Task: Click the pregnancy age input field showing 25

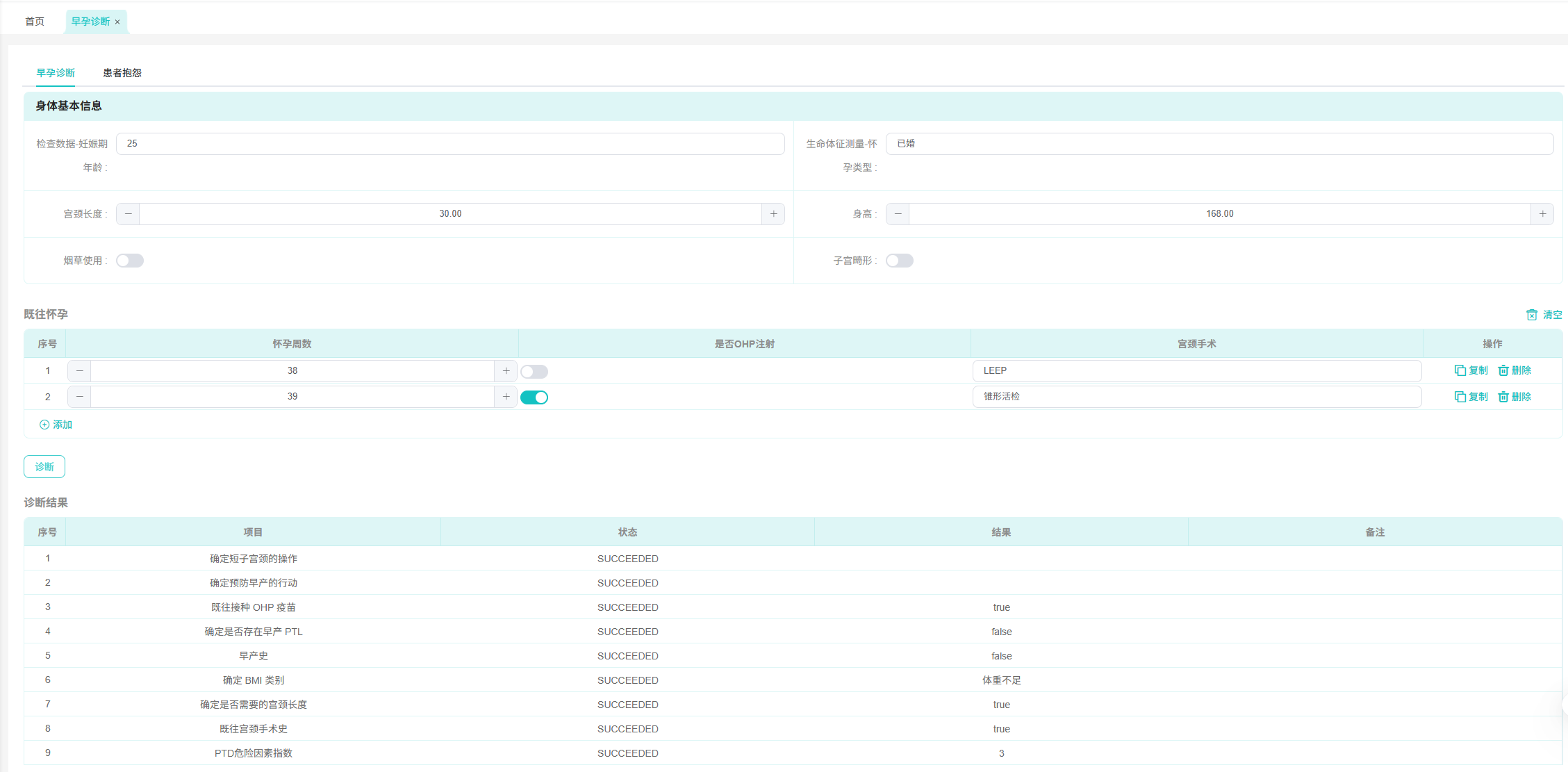Action: pyautogui.click(x=450, y=144)
